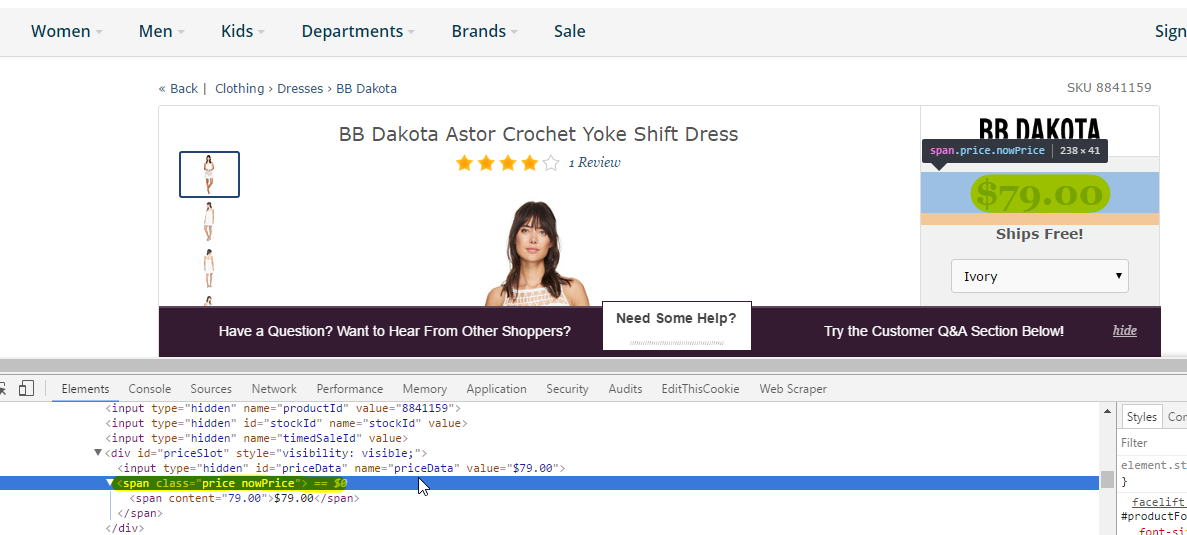Switch to the Sources tab
Screen dimensions: 1187x535
click(x=211, y=389)
